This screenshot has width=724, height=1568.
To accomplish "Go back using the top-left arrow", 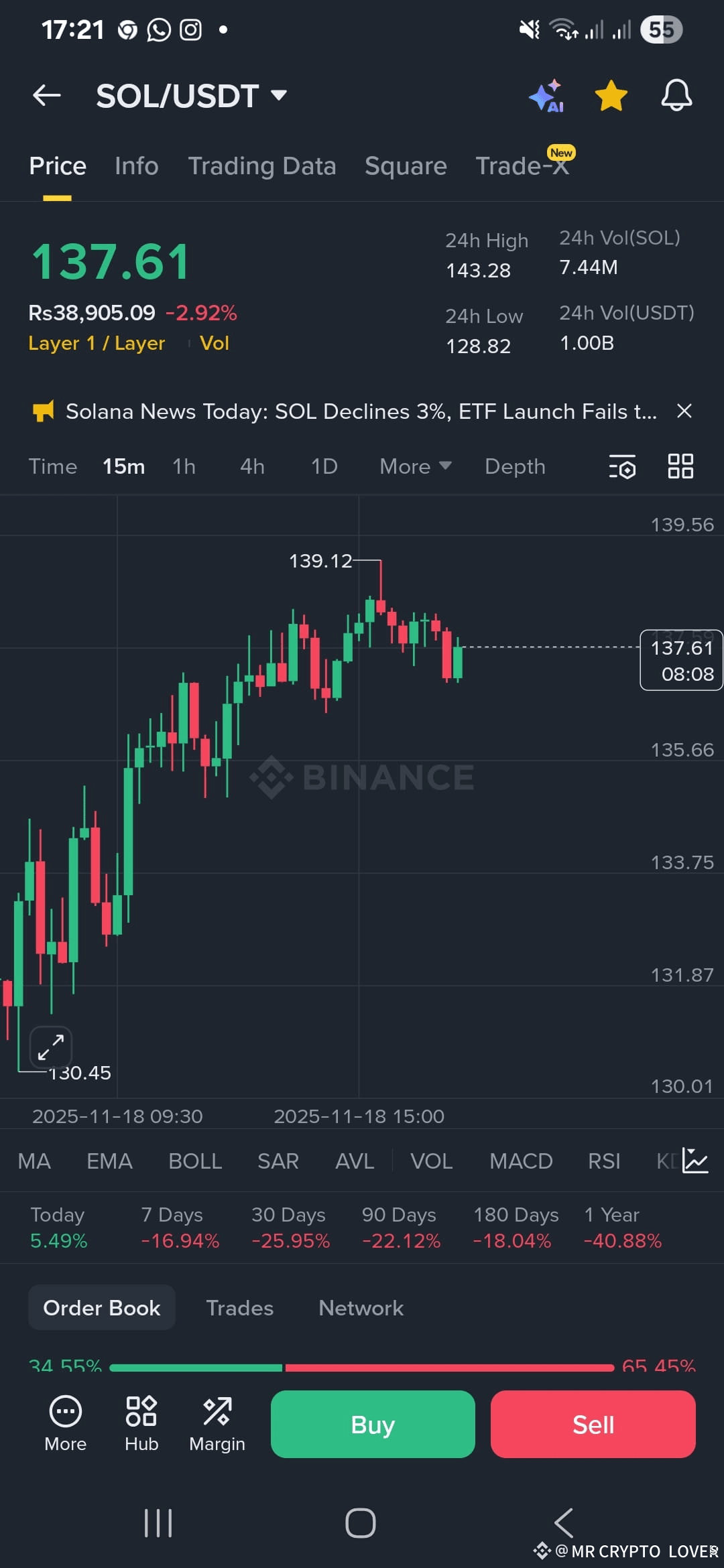I will (x=47, y=95).
